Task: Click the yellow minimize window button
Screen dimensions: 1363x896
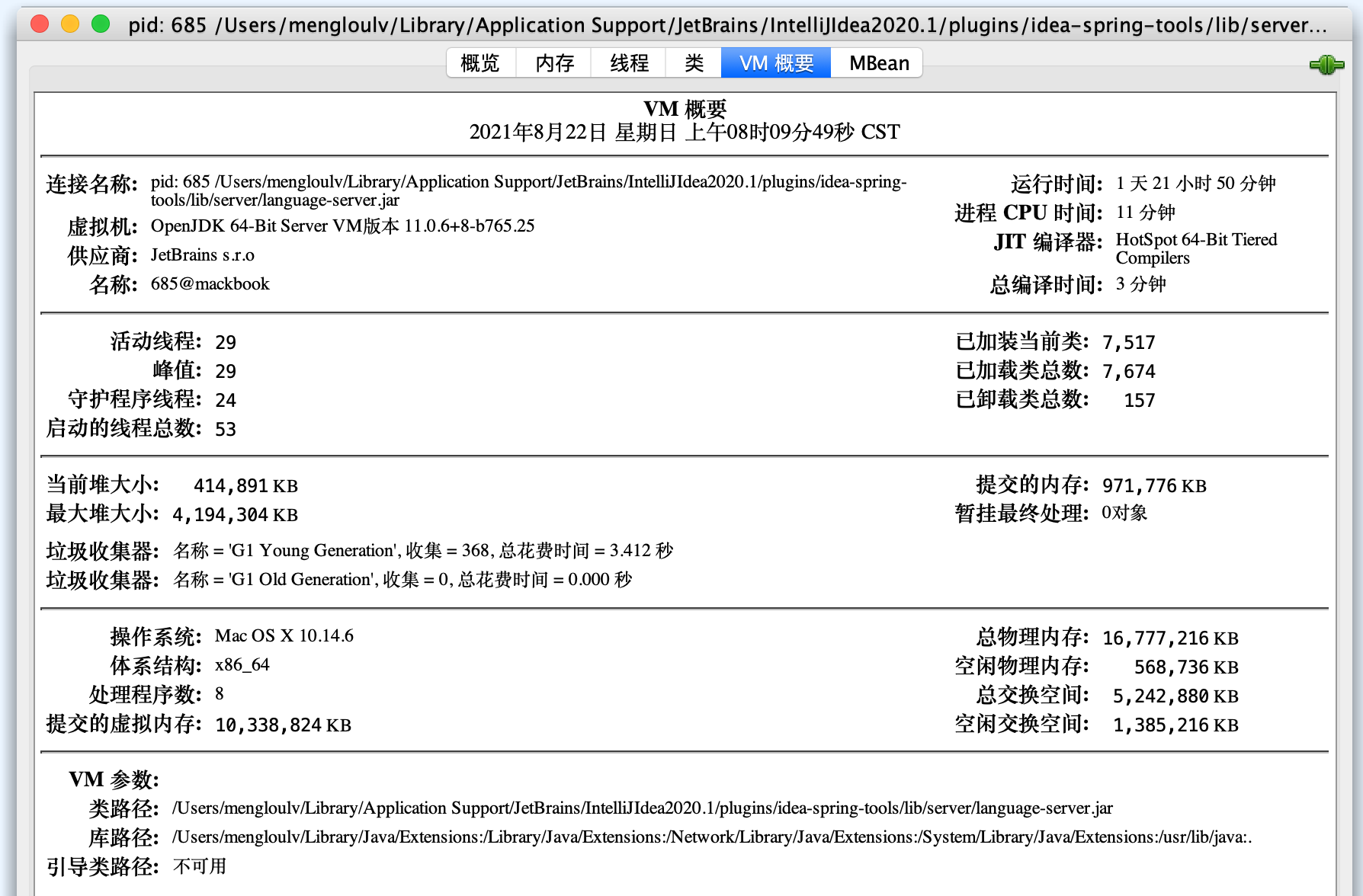Action: click(70, 24)
